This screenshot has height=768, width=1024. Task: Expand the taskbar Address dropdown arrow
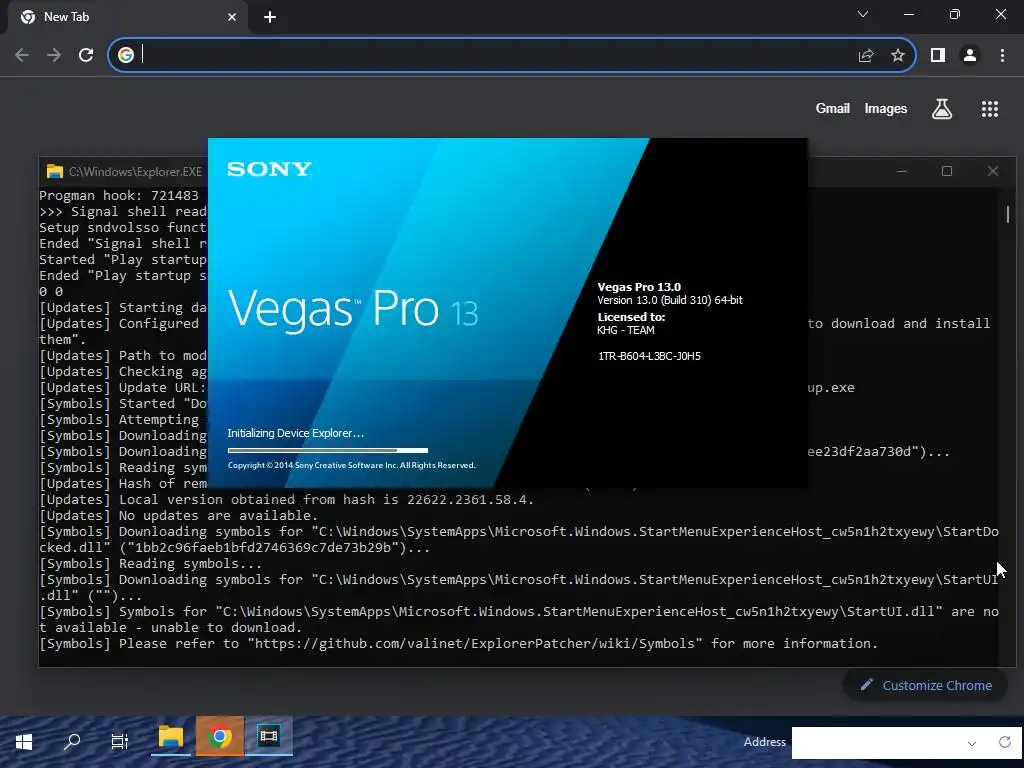tap(972, 743)
